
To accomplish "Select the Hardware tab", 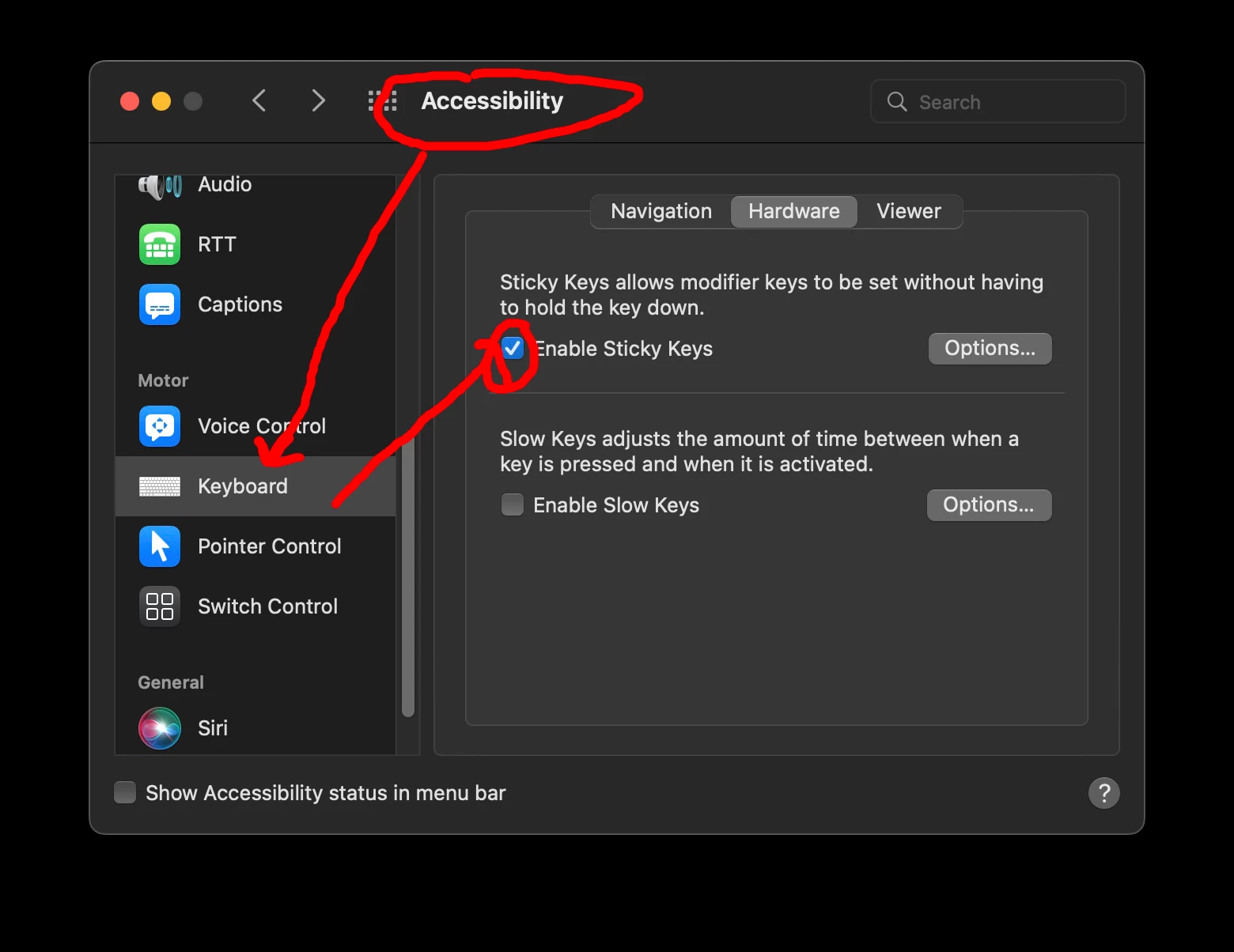I will 794,211.
